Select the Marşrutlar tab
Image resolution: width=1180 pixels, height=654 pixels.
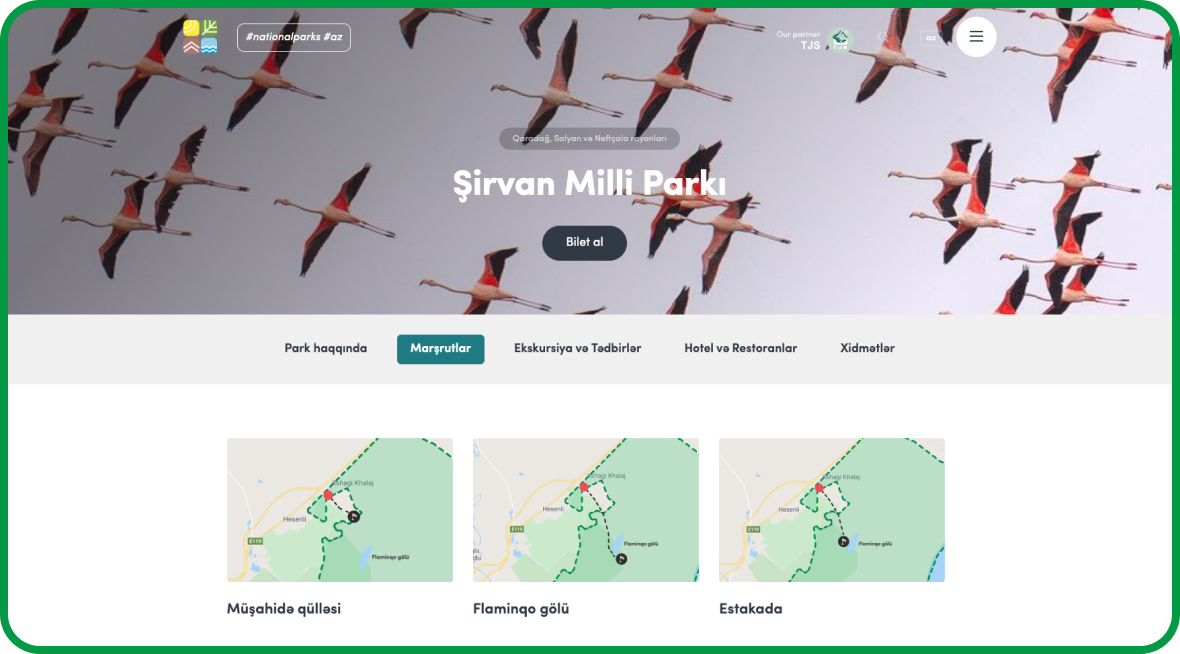pos(440,349)
